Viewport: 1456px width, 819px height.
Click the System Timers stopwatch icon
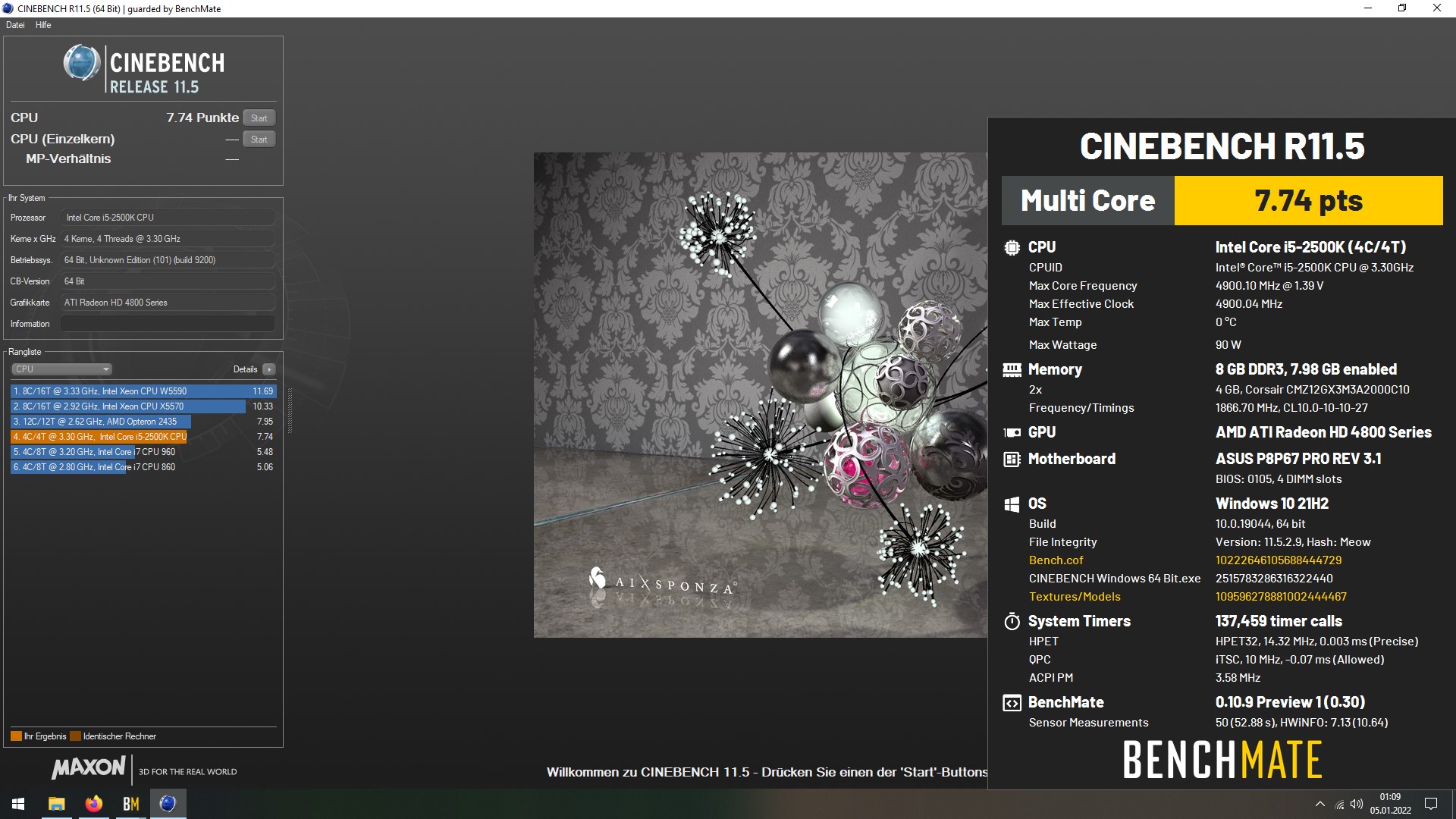(1012, 621)
